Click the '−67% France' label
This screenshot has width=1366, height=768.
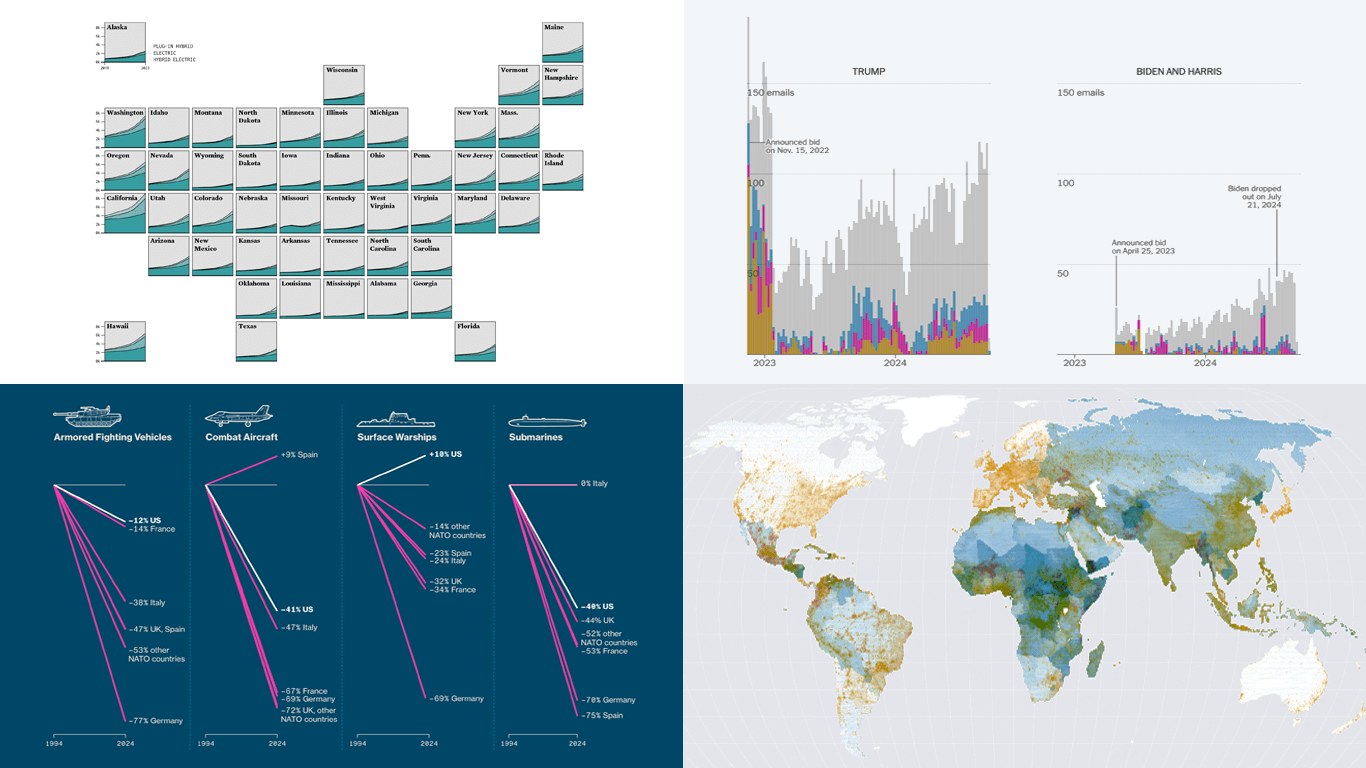pos(304,691)
